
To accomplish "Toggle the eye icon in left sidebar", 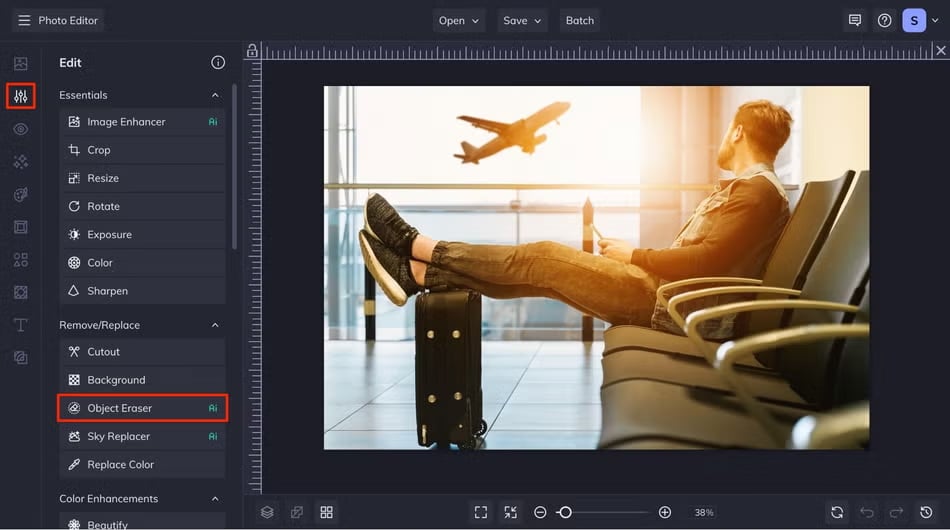I will (20, 129).
